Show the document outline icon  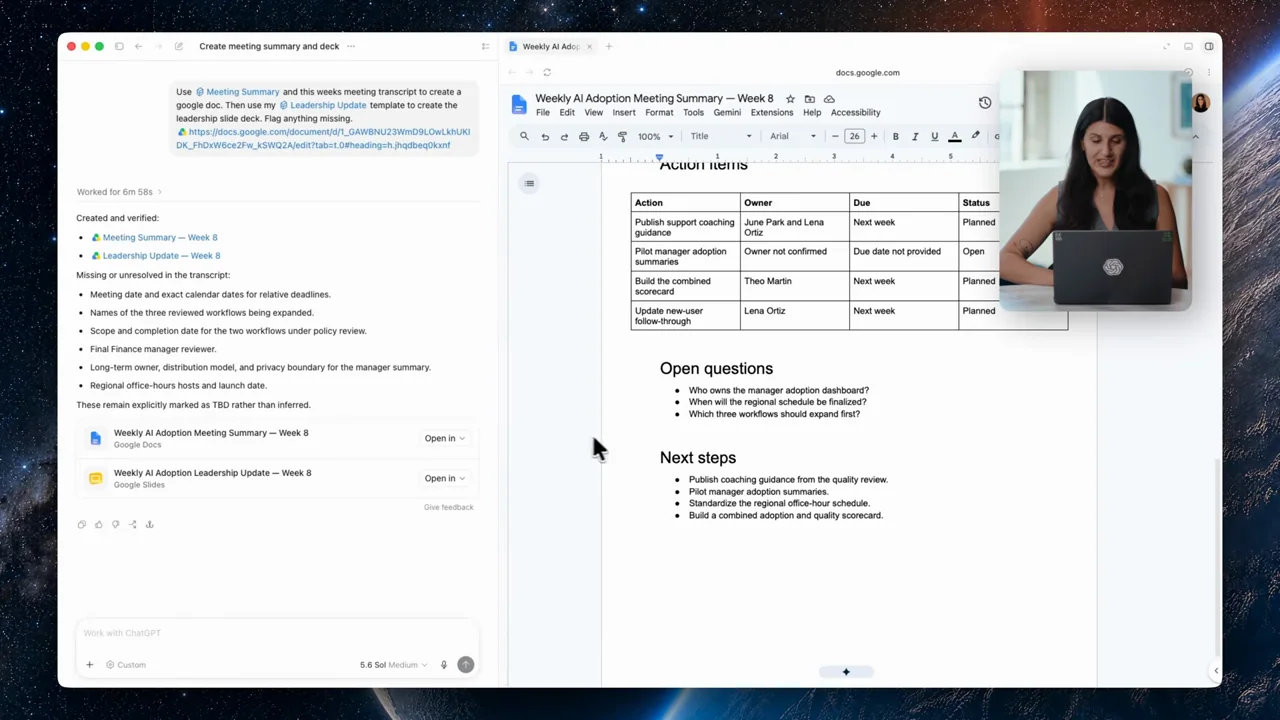point(529,183)
